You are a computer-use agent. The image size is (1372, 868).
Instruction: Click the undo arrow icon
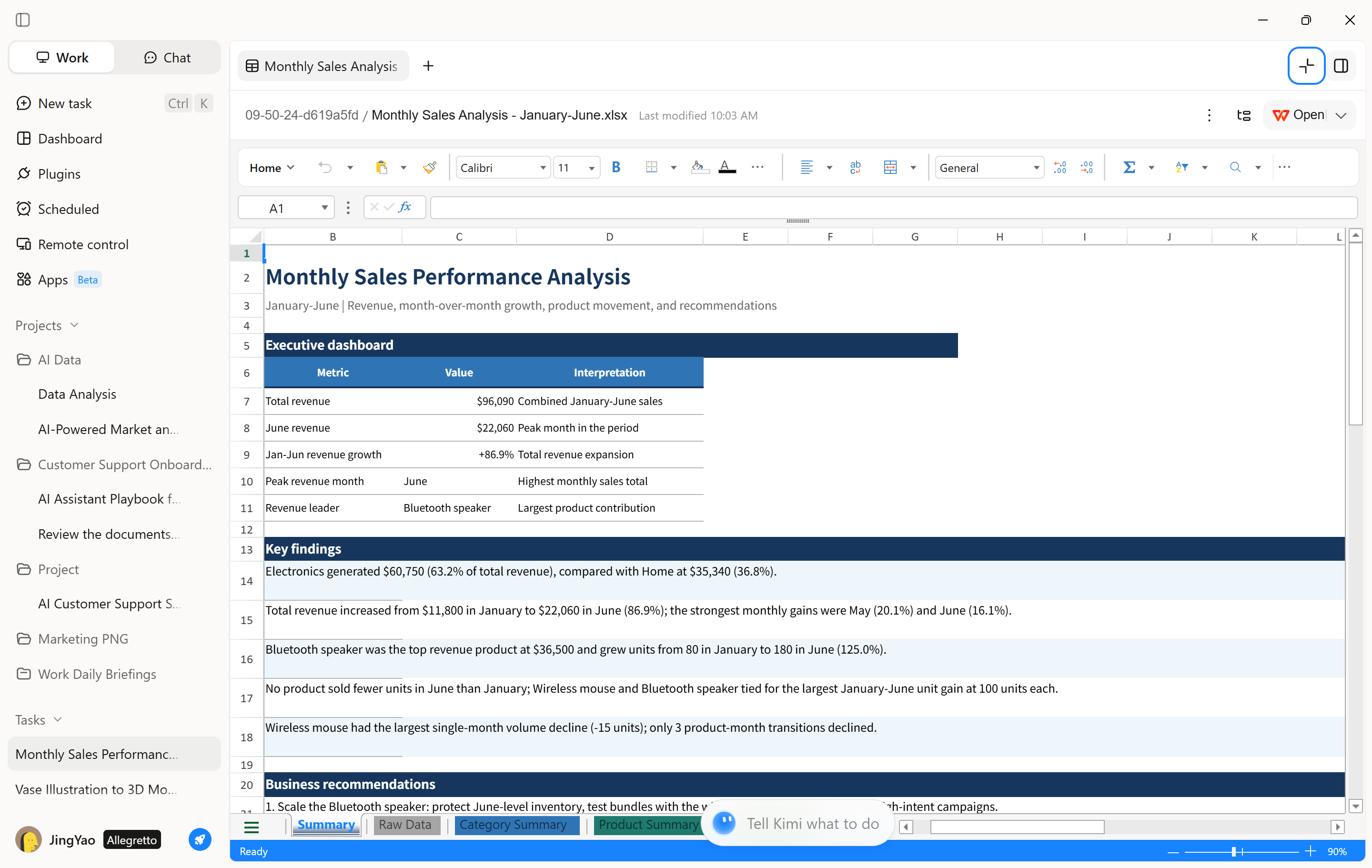[x=325, y=168]
